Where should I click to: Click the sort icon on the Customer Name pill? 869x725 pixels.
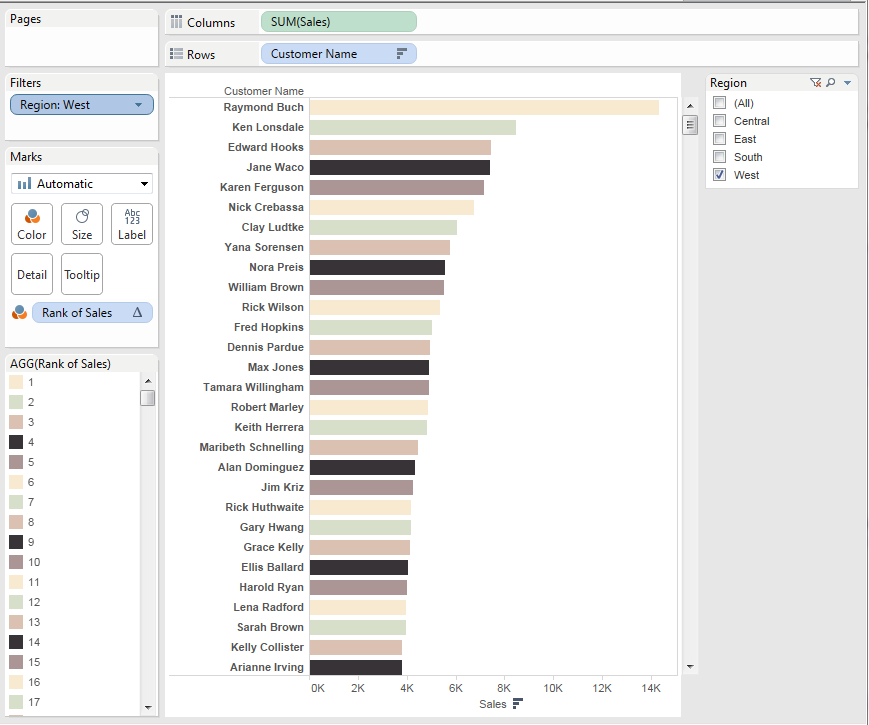click(402, 54)
